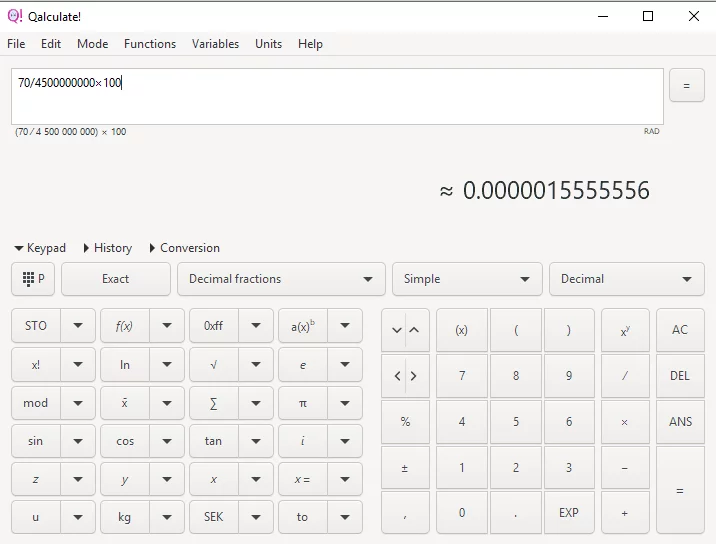Click the division / button
Screen dimensions: 716x544
click(x=625, y=376)
